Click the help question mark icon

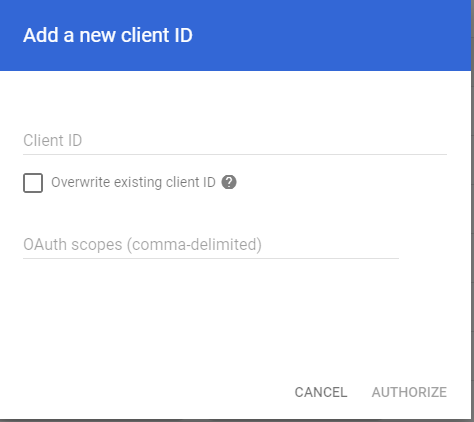click(x=229, y=182)
